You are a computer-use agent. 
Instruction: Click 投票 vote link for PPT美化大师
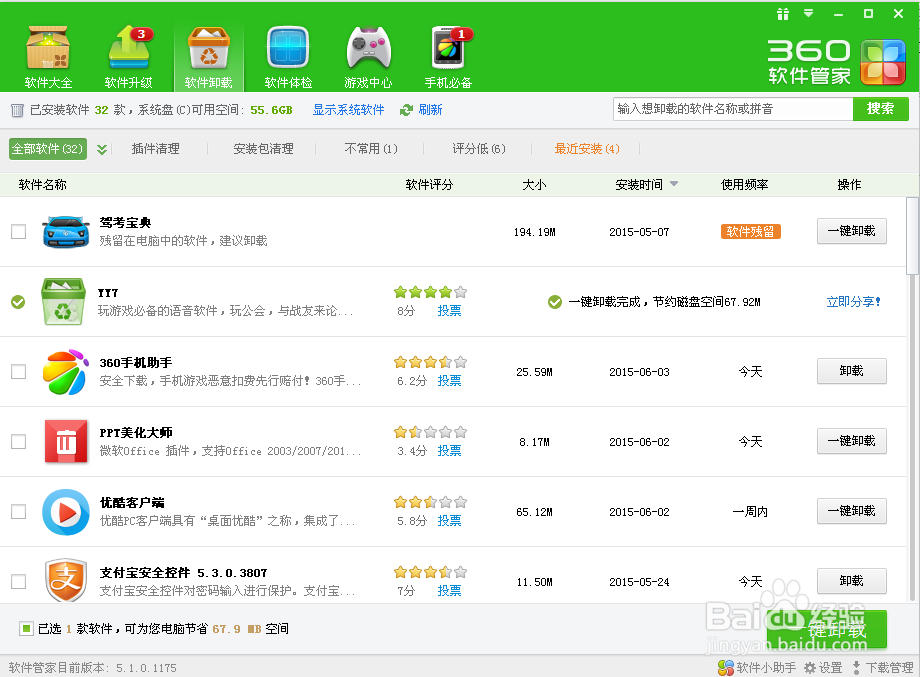449,451
